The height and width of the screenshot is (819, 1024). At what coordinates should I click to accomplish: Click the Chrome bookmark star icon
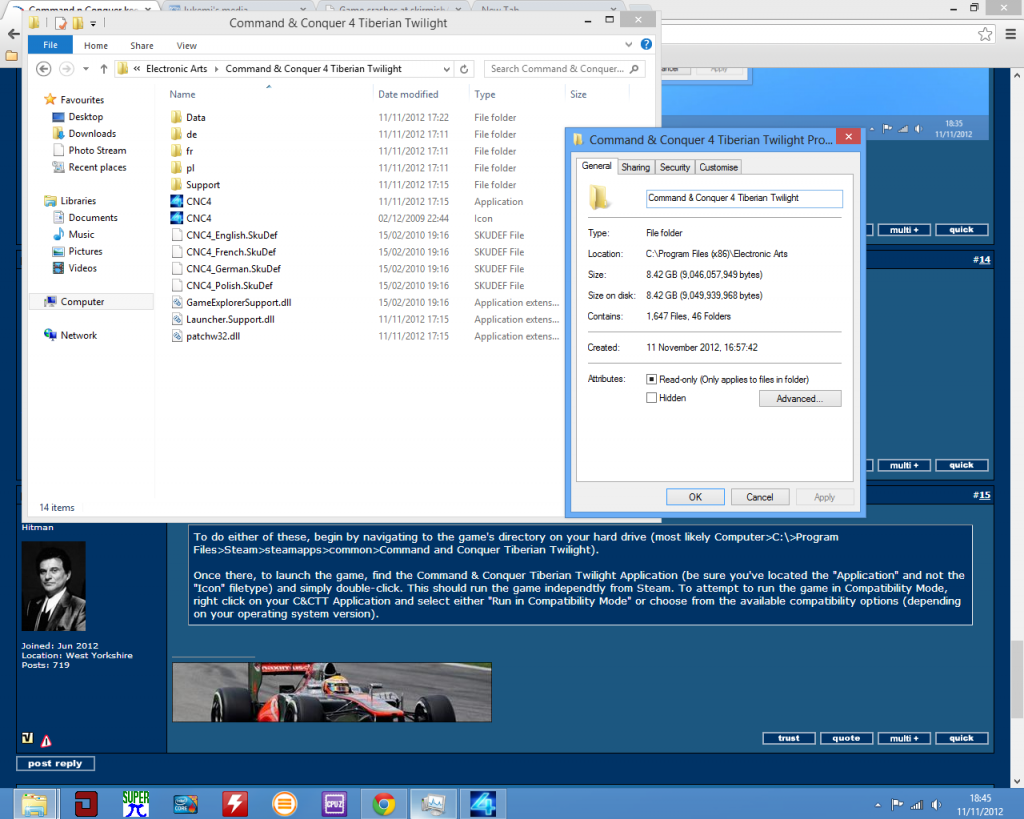click(x=985, y=34)
